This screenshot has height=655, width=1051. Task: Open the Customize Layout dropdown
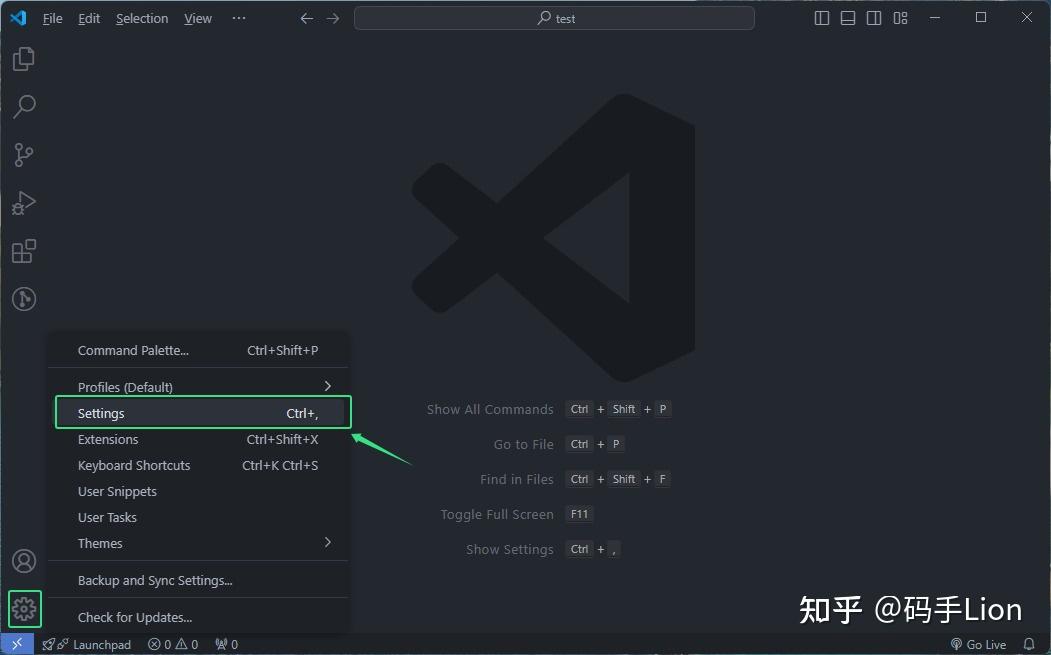point(900,17)
